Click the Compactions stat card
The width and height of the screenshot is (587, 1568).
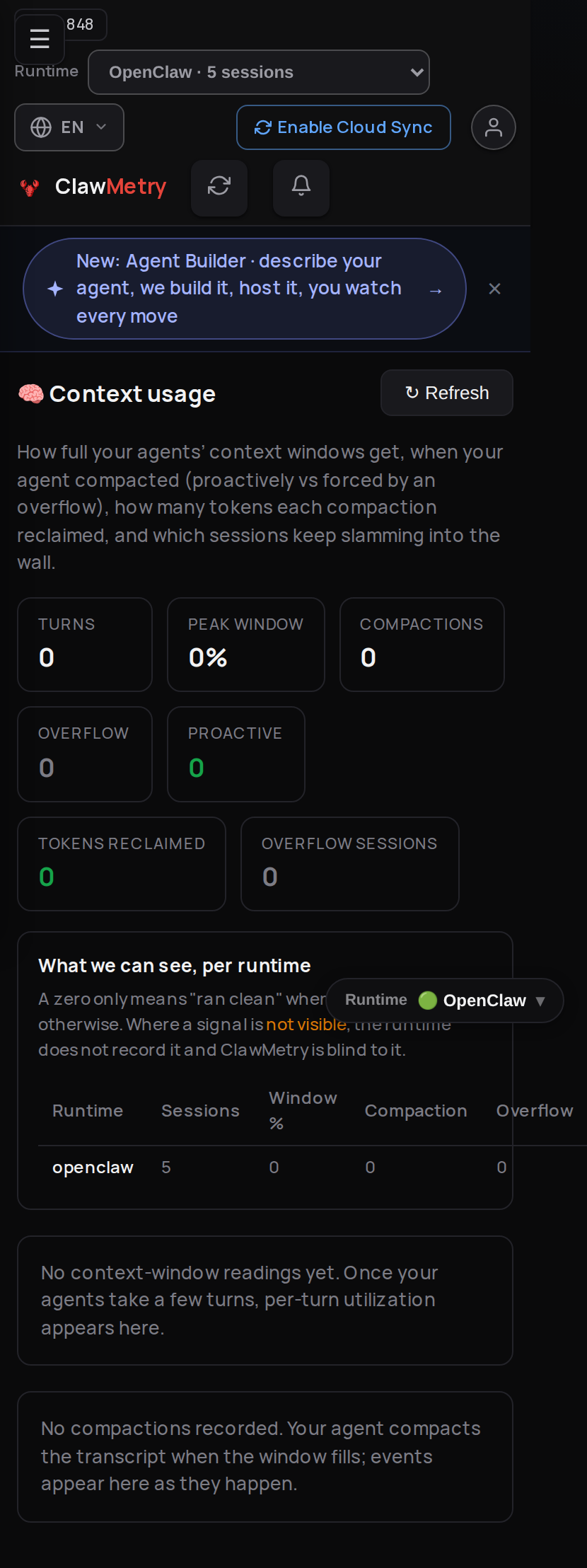click(422, 645)
